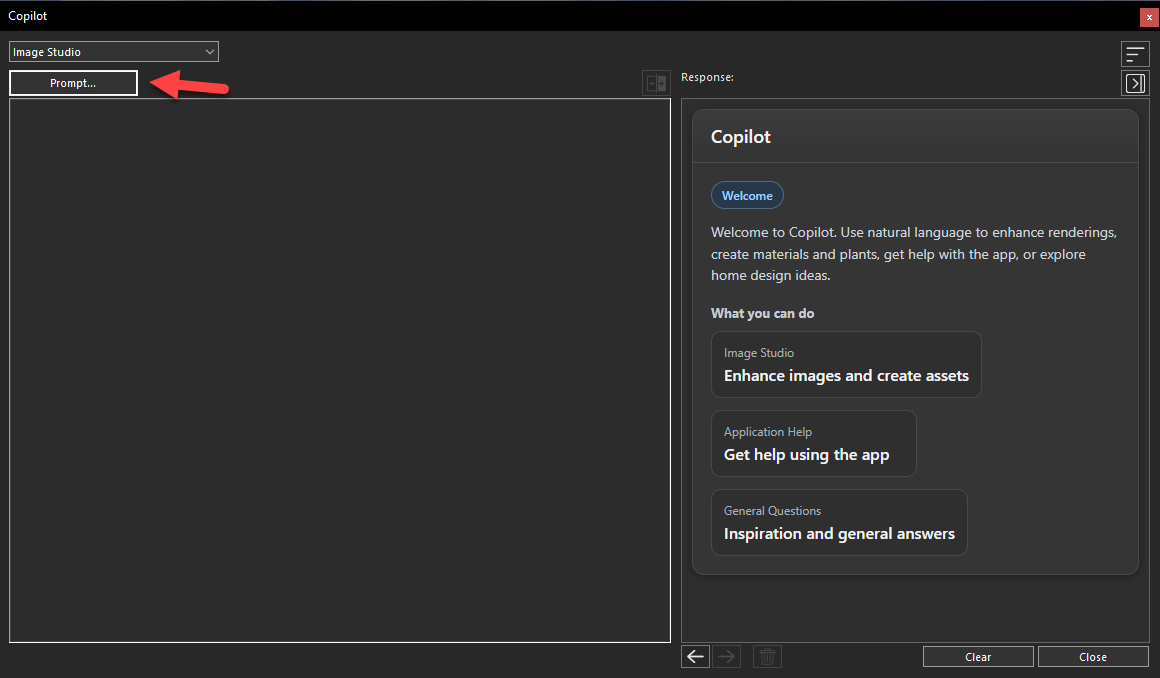The image size is (1160, 678).
Task: Select the Welcome pill tag
Action: click(747, 195)
